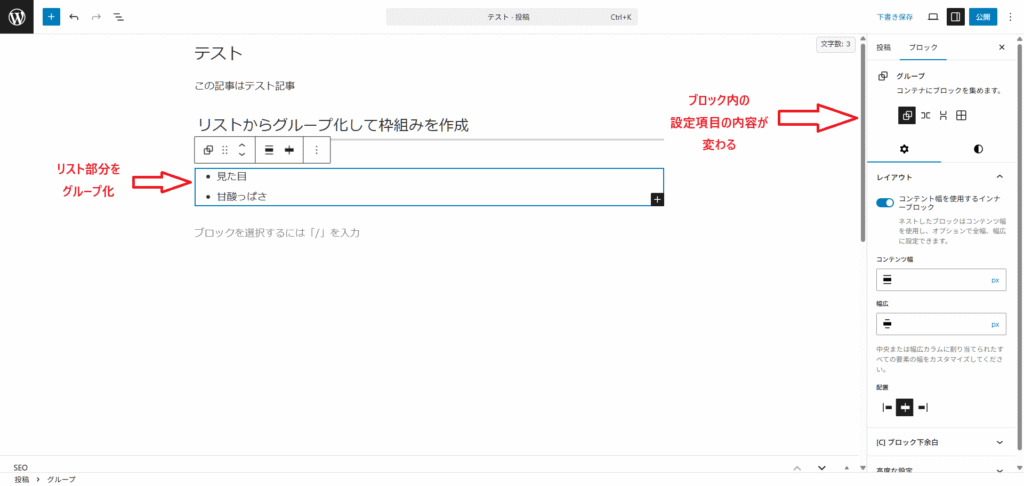Collapse the レイアウト panel
The height and width of the screenshot is (486, 1024).
click(940, 177)
